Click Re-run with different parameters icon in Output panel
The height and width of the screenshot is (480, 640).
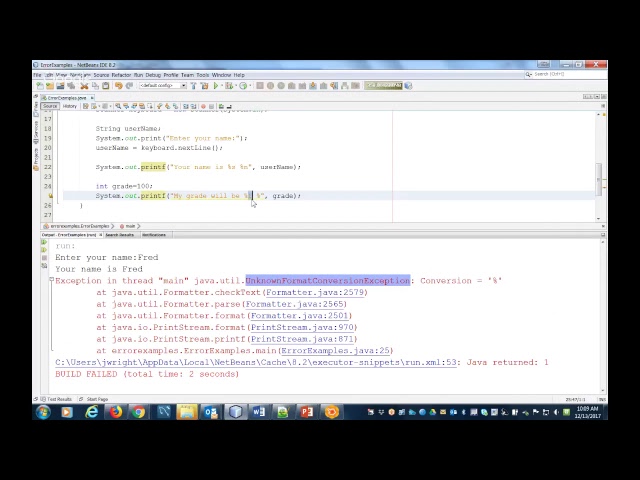[x=44, y=250]
